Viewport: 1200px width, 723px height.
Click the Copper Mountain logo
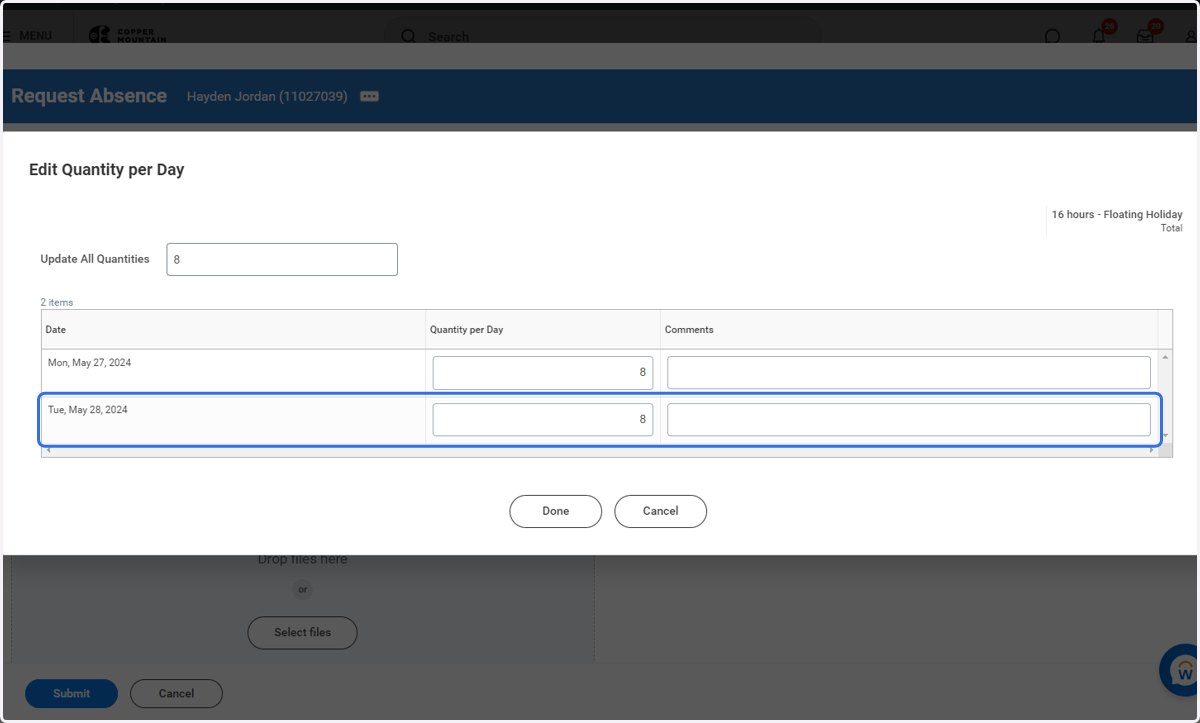[x=127, y=35]
